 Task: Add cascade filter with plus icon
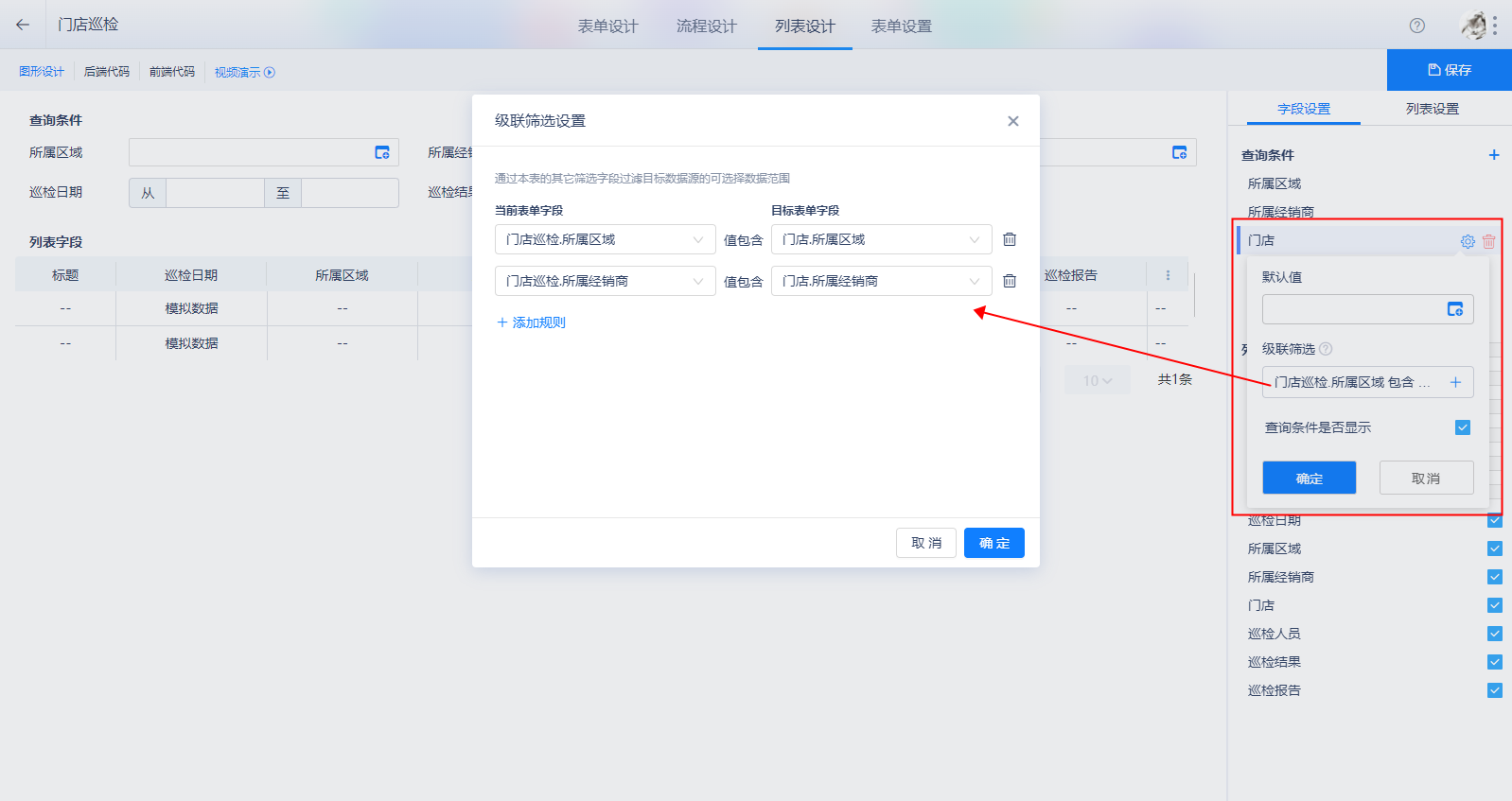pos(1455,382)
